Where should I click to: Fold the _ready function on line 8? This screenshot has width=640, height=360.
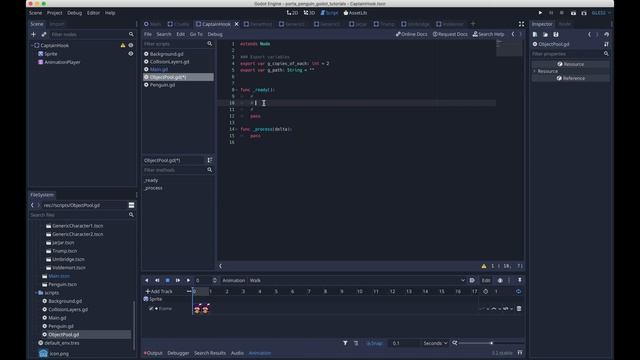pos(237,90)
